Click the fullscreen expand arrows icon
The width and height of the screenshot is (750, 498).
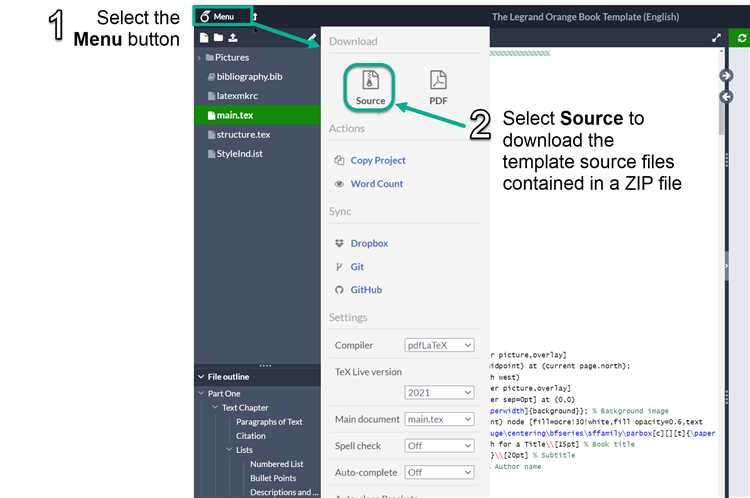(x=716, y=38)
